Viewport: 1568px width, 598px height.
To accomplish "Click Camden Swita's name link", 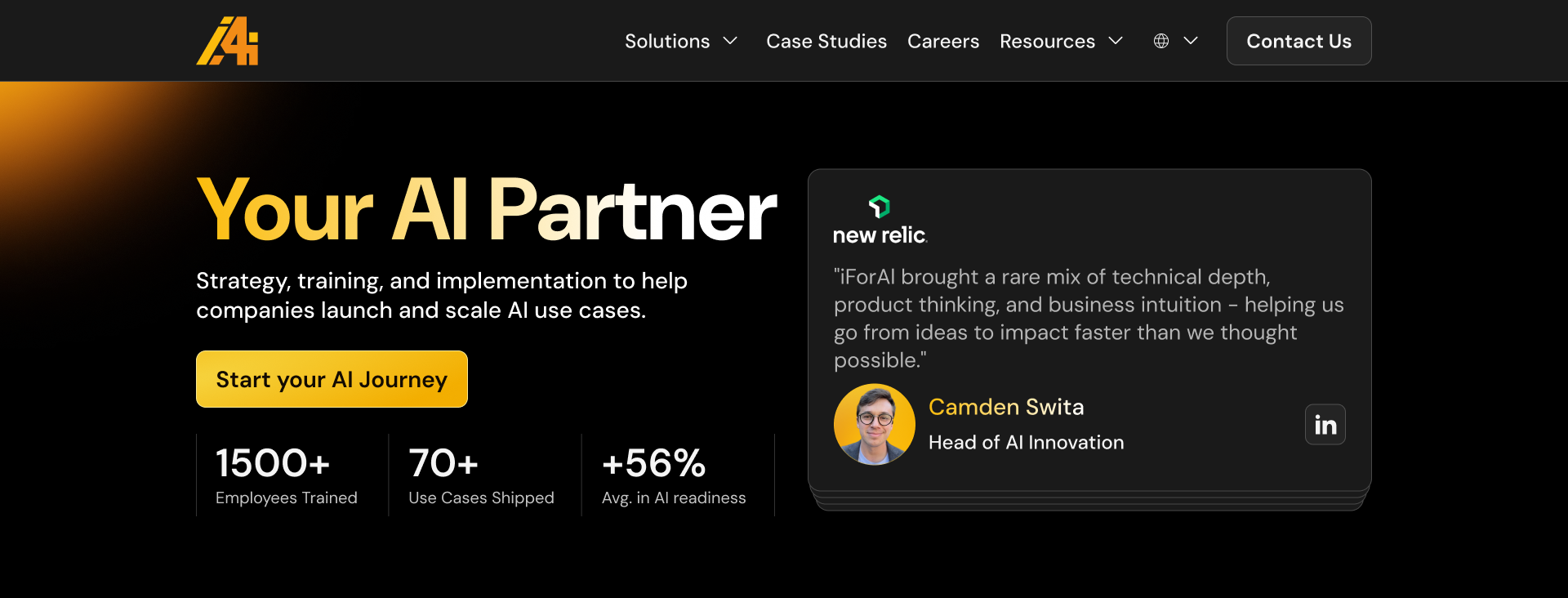I will [1006, 406].
